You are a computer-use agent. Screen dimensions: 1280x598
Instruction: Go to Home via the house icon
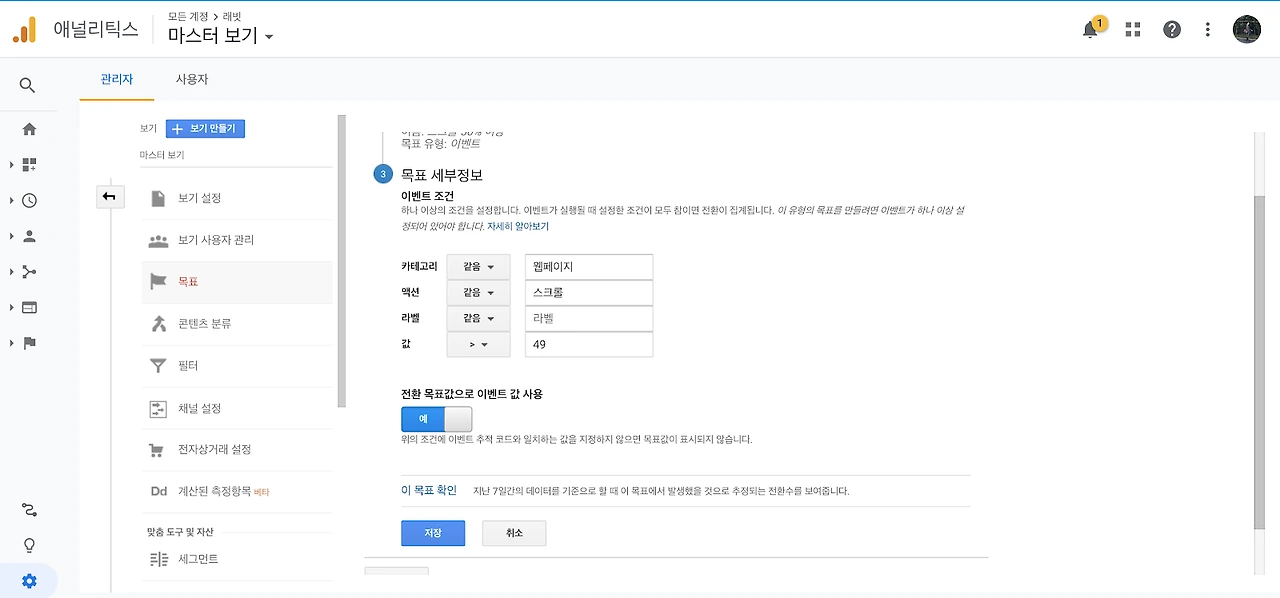[x=29, y=129]
